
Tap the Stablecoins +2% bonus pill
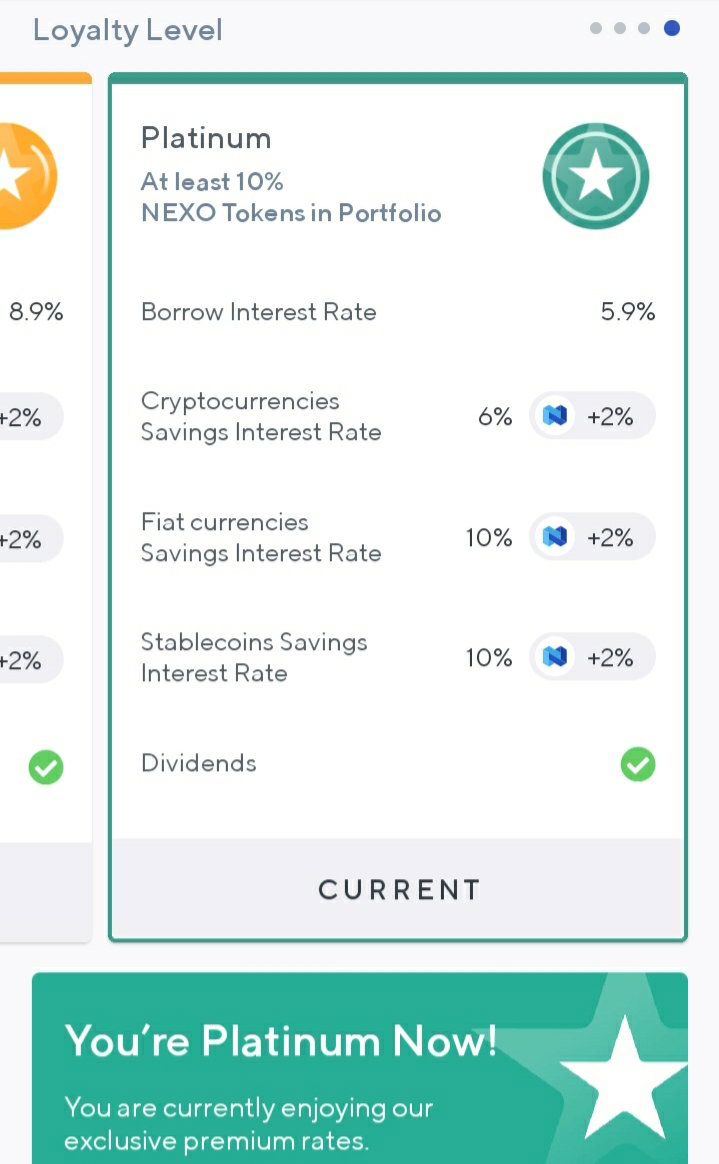(592, 657)
